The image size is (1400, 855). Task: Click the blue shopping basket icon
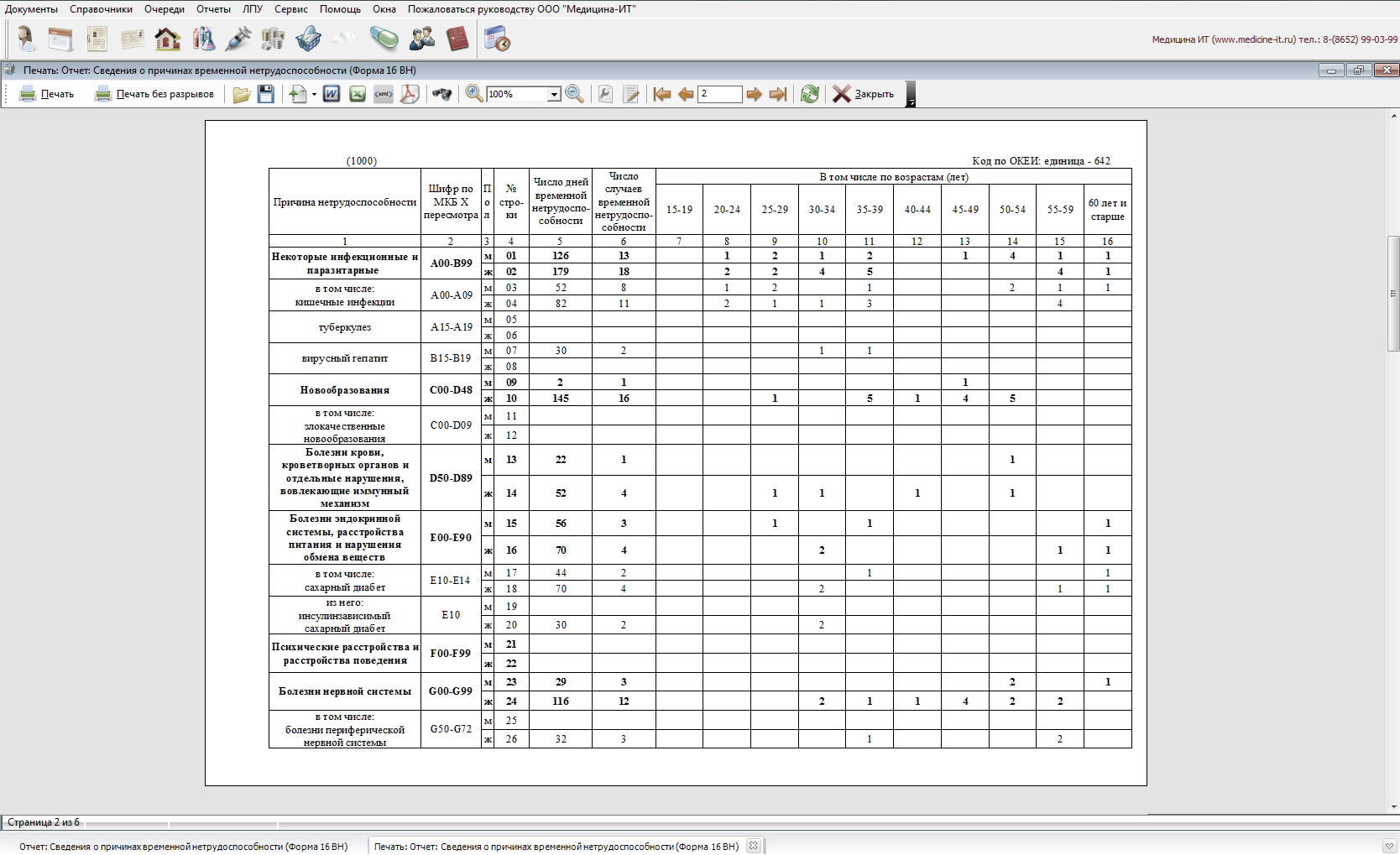308,39
